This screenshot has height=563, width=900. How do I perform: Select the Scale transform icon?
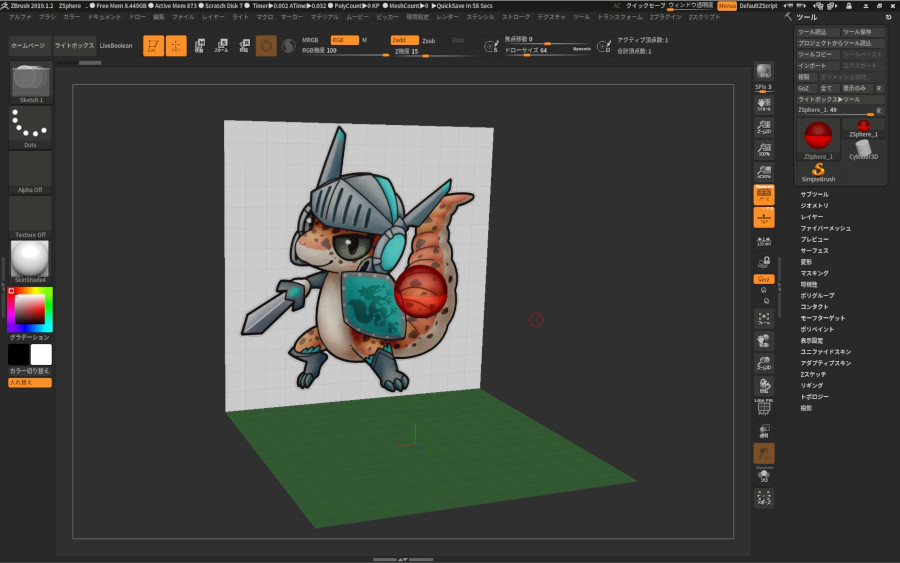222,45
